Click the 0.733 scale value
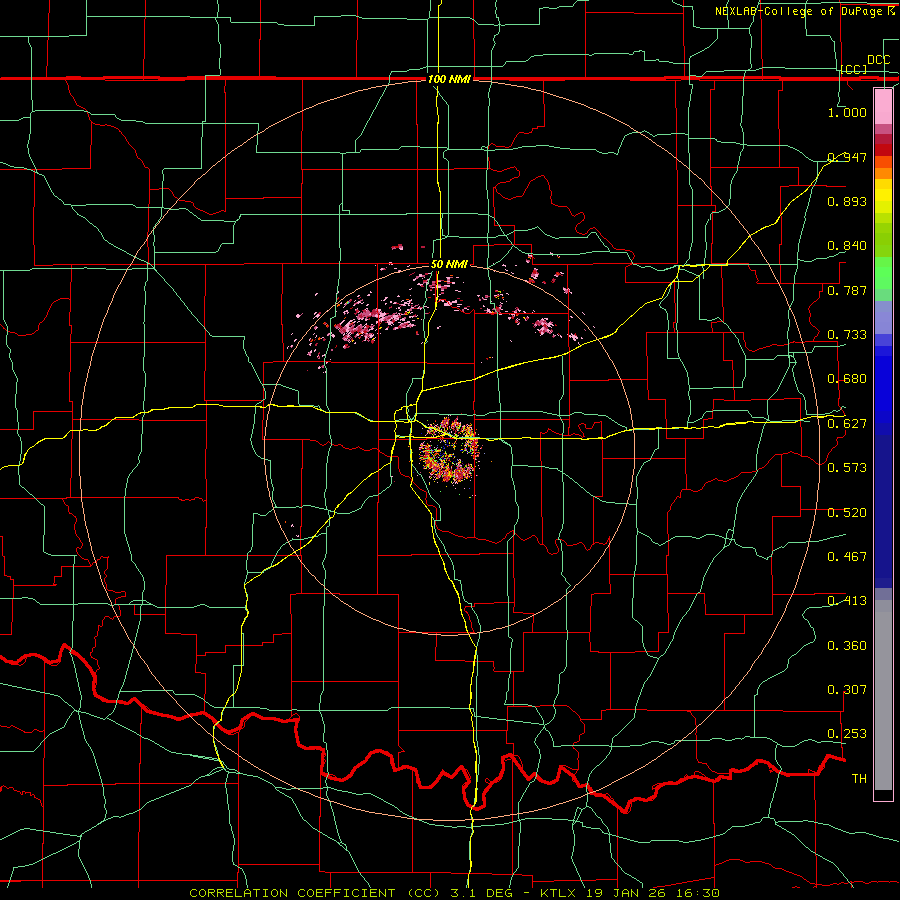The height and width of the screenshot is (900, 900). click(x=847, y=335)
